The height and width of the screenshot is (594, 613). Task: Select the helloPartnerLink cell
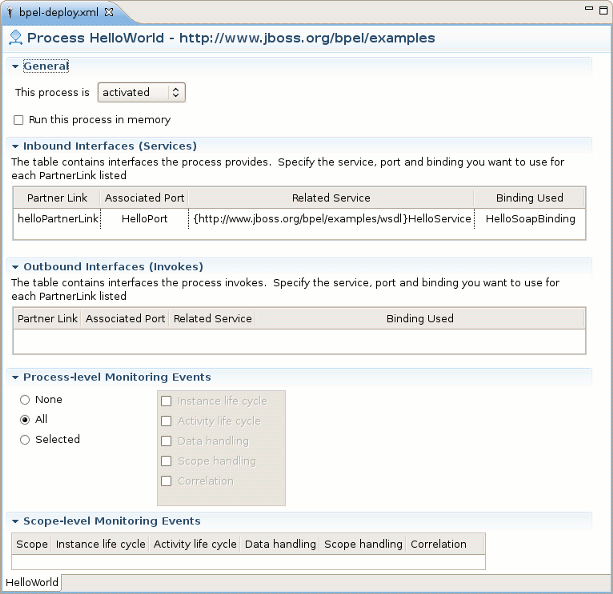tap(57, 219)
